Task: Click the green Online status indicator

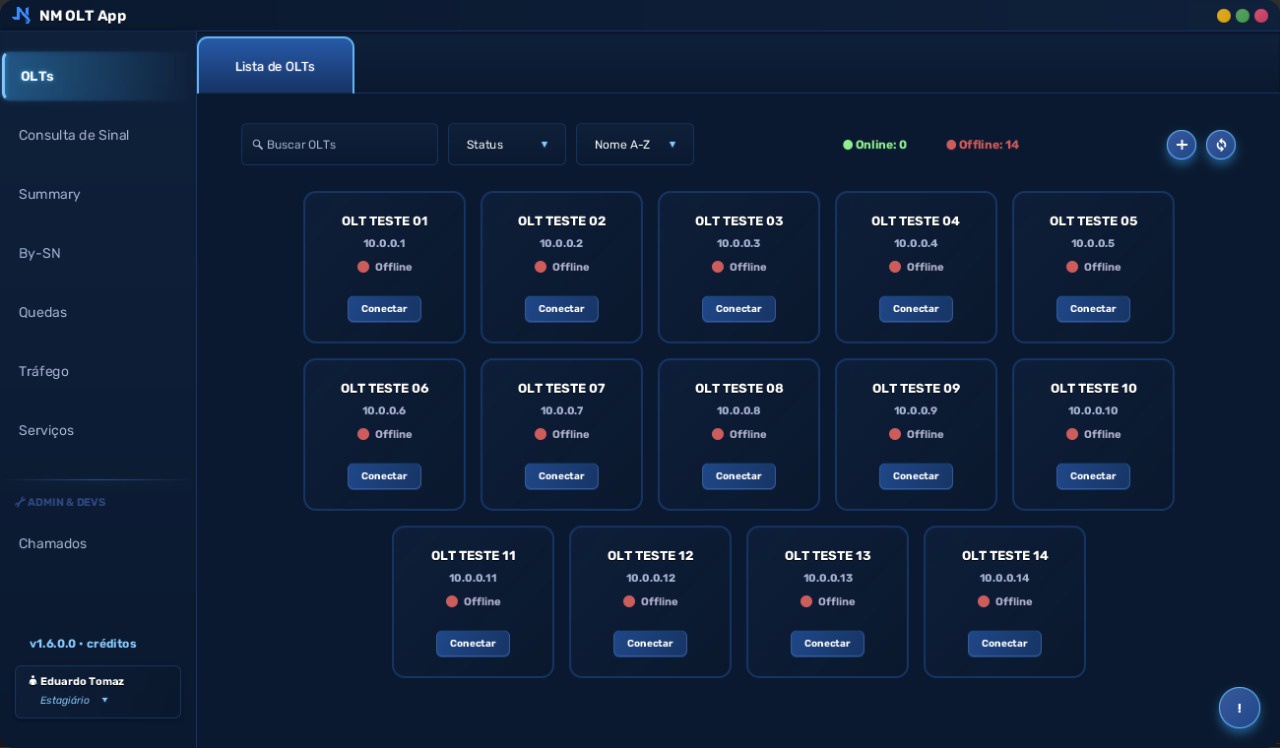Action: (x=875, y=145)
